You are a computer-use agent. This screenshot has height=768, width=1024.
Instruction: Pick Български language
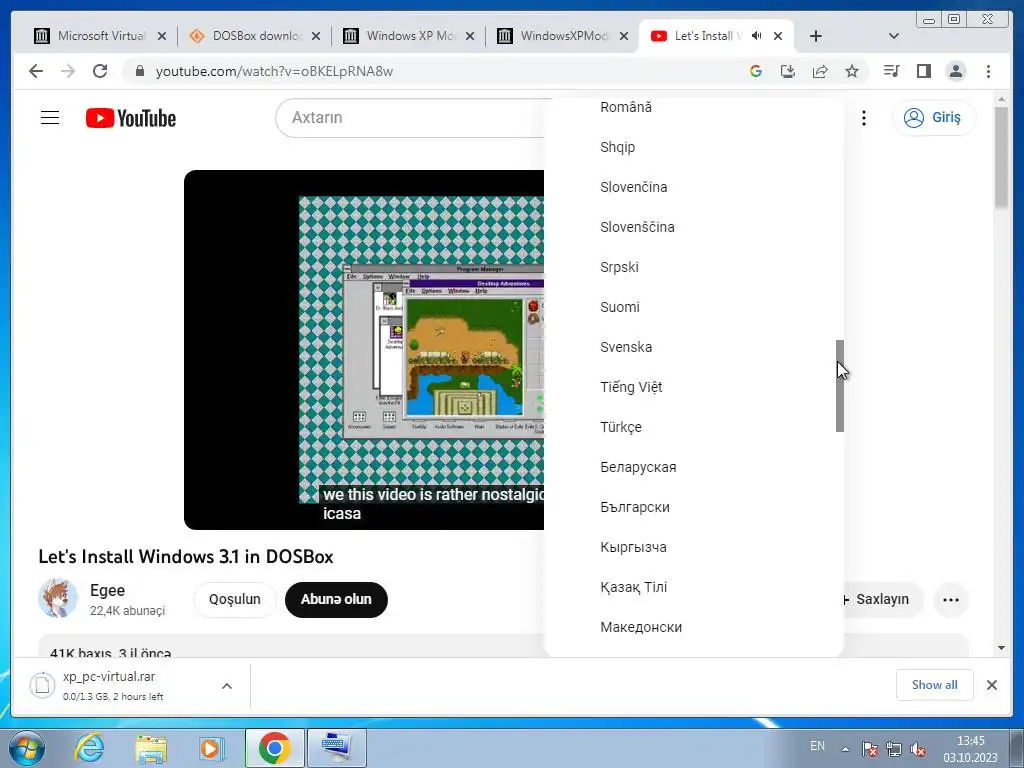pyautogui.click(x=694, y=507)
